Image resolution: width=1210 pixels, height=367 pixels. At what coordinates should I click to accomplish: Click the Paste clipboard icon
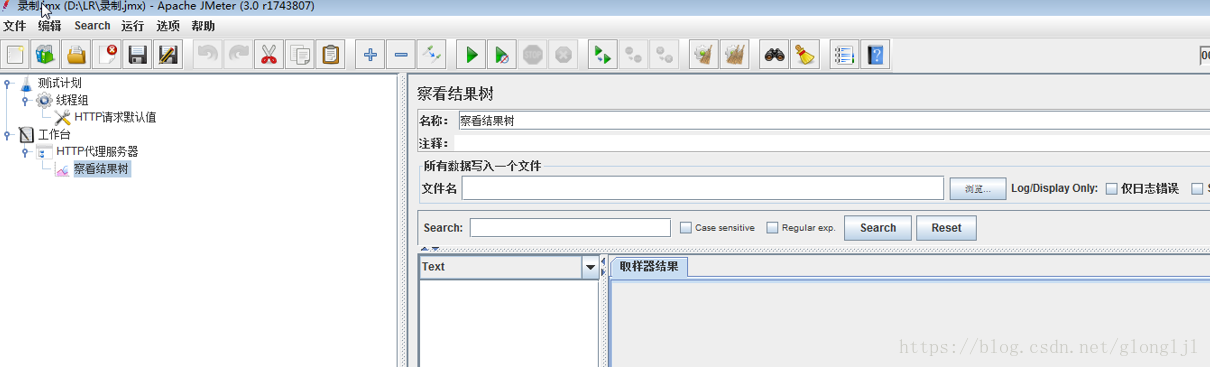(331, 54)
